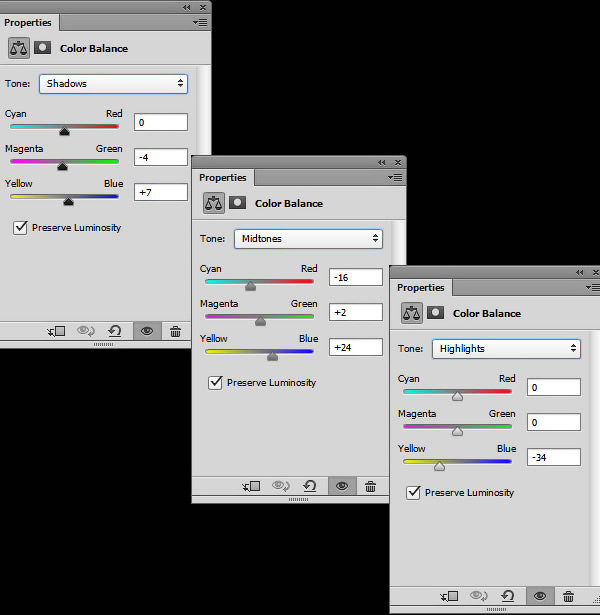Viewport: 600px width, 615px height.
Task: Click resize grip at bottom of Shadows panel
Action: point(104,344)
